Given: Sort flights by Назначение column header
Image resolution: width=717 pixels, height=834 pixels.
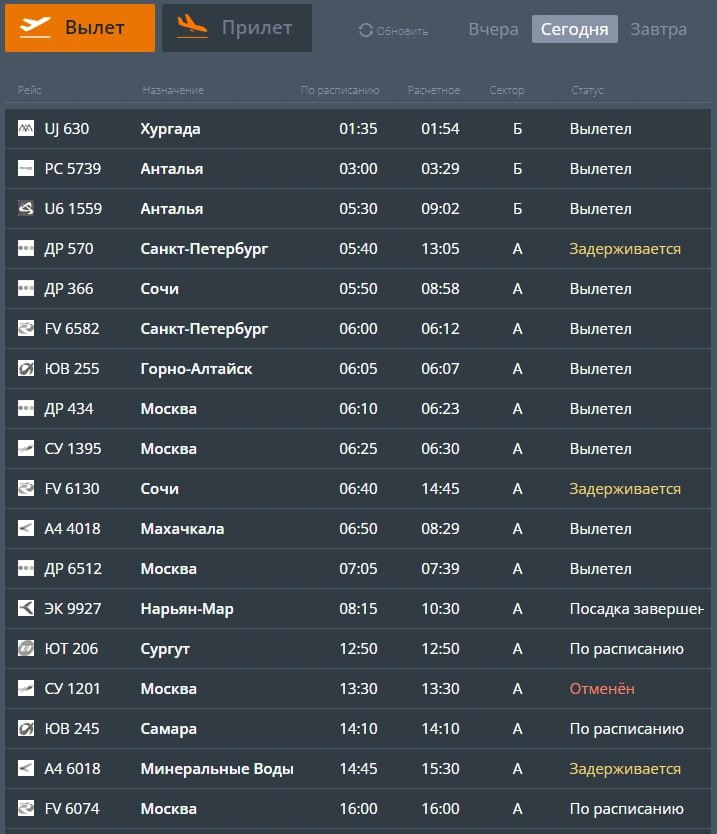Looking at the screenshot, I should [173, 91].
